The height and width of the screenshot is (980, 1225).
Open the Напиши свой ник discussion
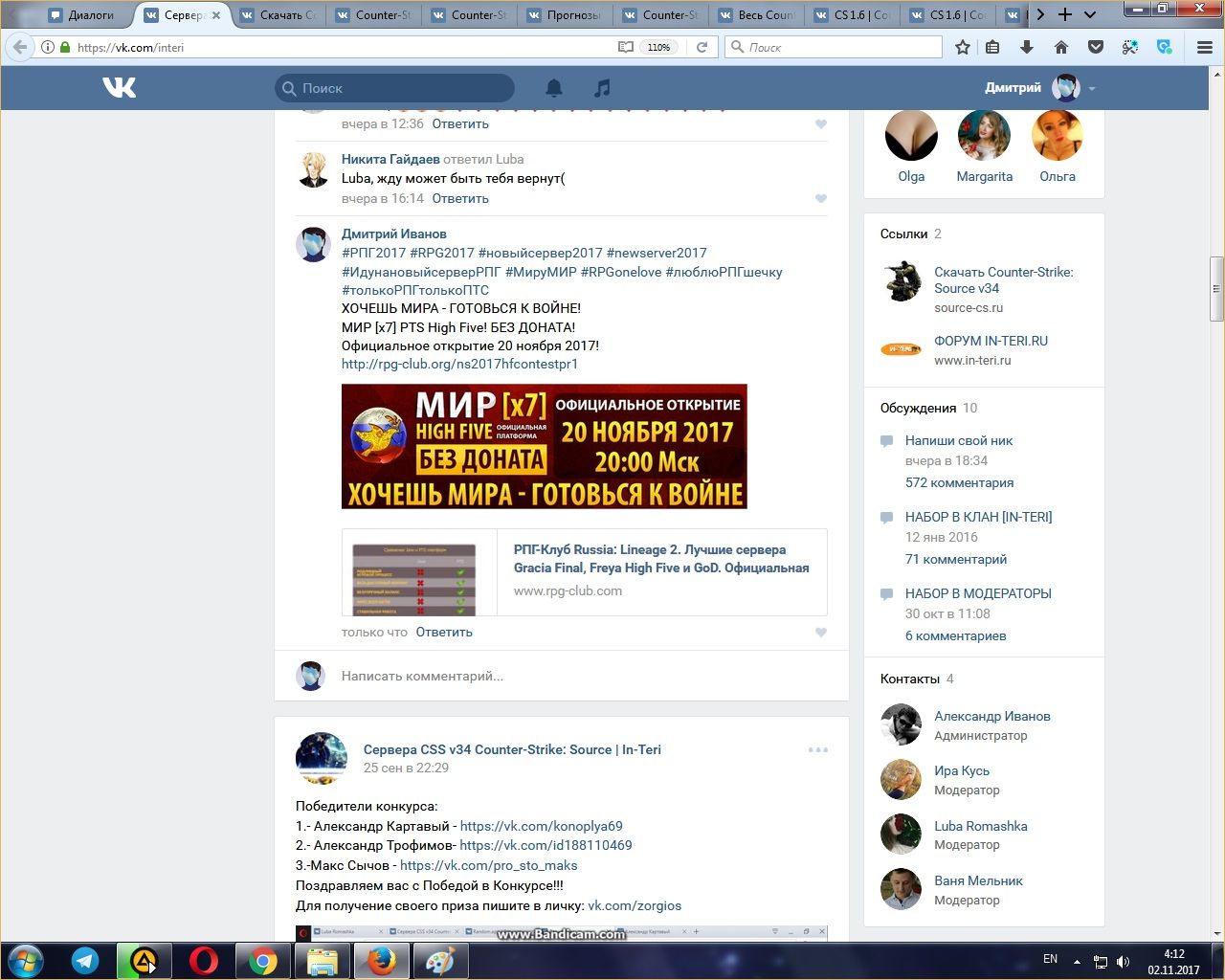959,441
